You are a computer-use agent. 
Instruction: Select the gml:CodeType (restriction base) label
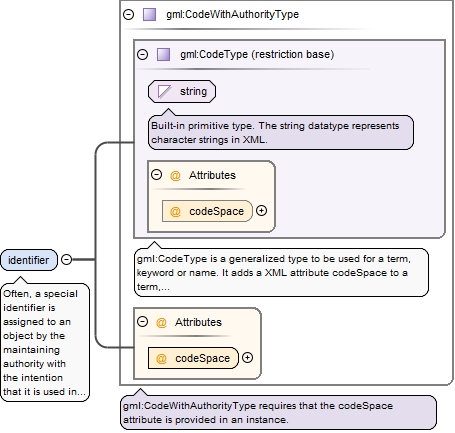tap(257, 54)
